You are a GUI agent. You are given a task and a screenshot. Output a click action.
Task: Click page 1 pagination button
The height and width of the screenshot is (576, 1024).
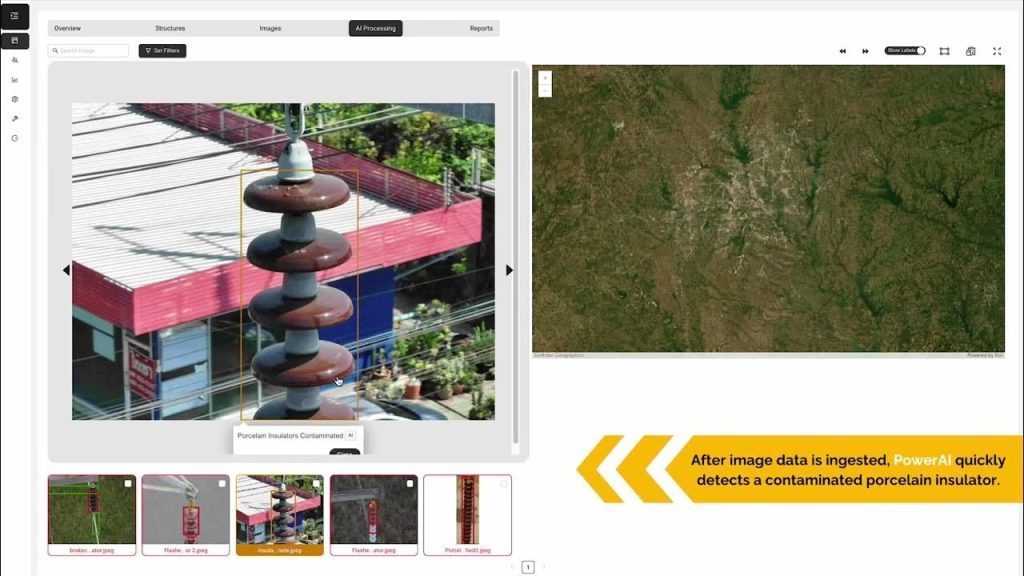pyautogui.click(x=528, y=567)
